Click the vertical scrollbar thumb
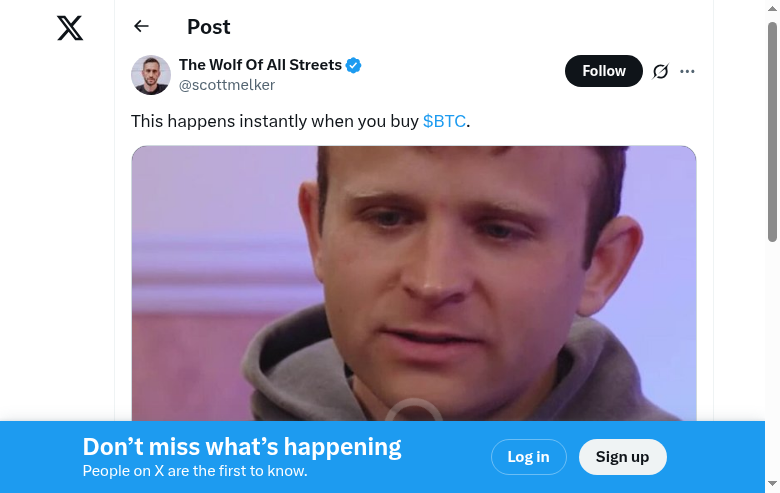780x493 pixels. click(772, 130)
